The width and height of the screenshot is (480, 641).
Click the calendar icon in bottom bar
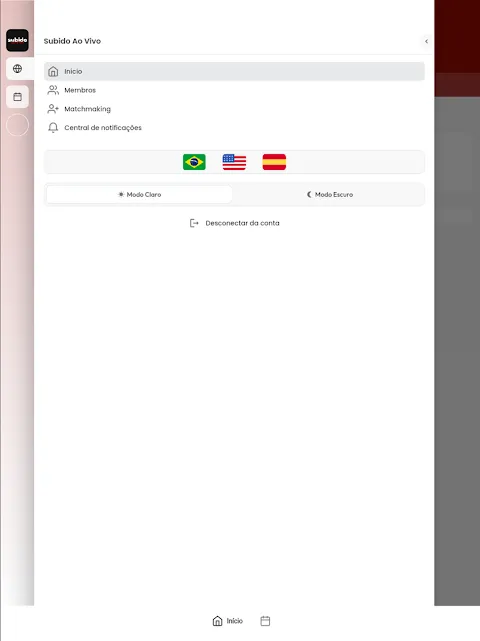265,621
